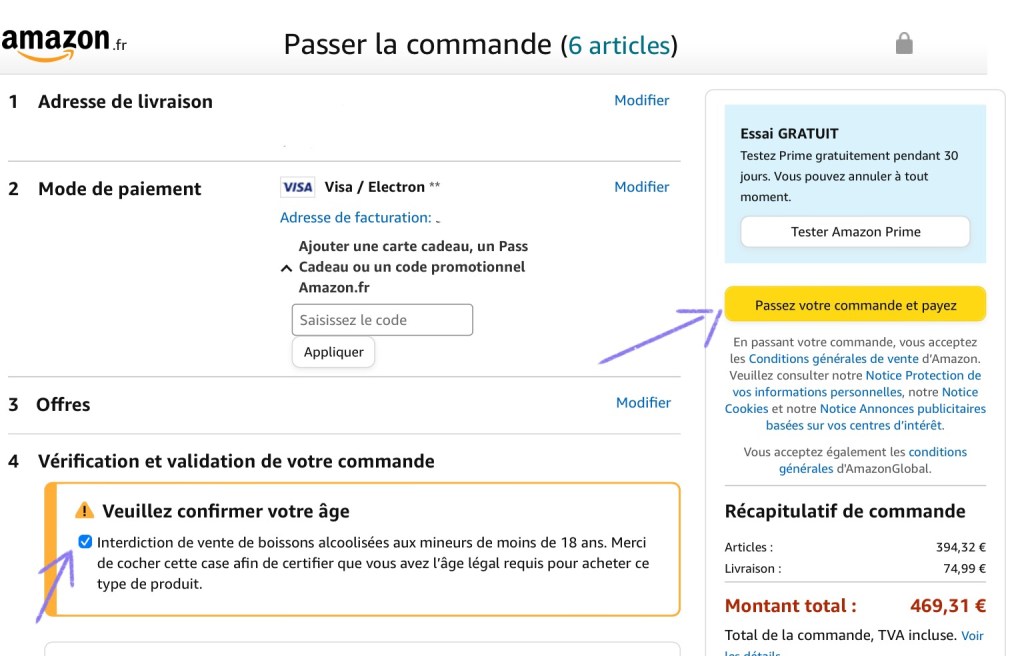Click Modifier next to Mode de paiement
The image size is (1024, 656).
click(642, 187)
